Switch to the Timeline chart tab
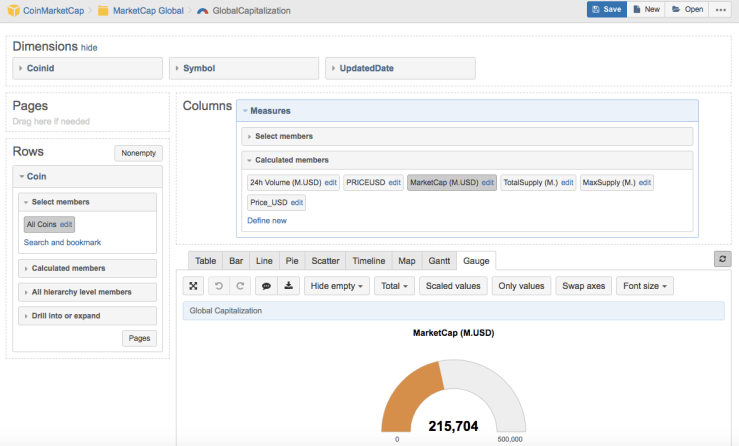Image resolution: width=739 pixels, height=446 pixels. pos(370,260)
